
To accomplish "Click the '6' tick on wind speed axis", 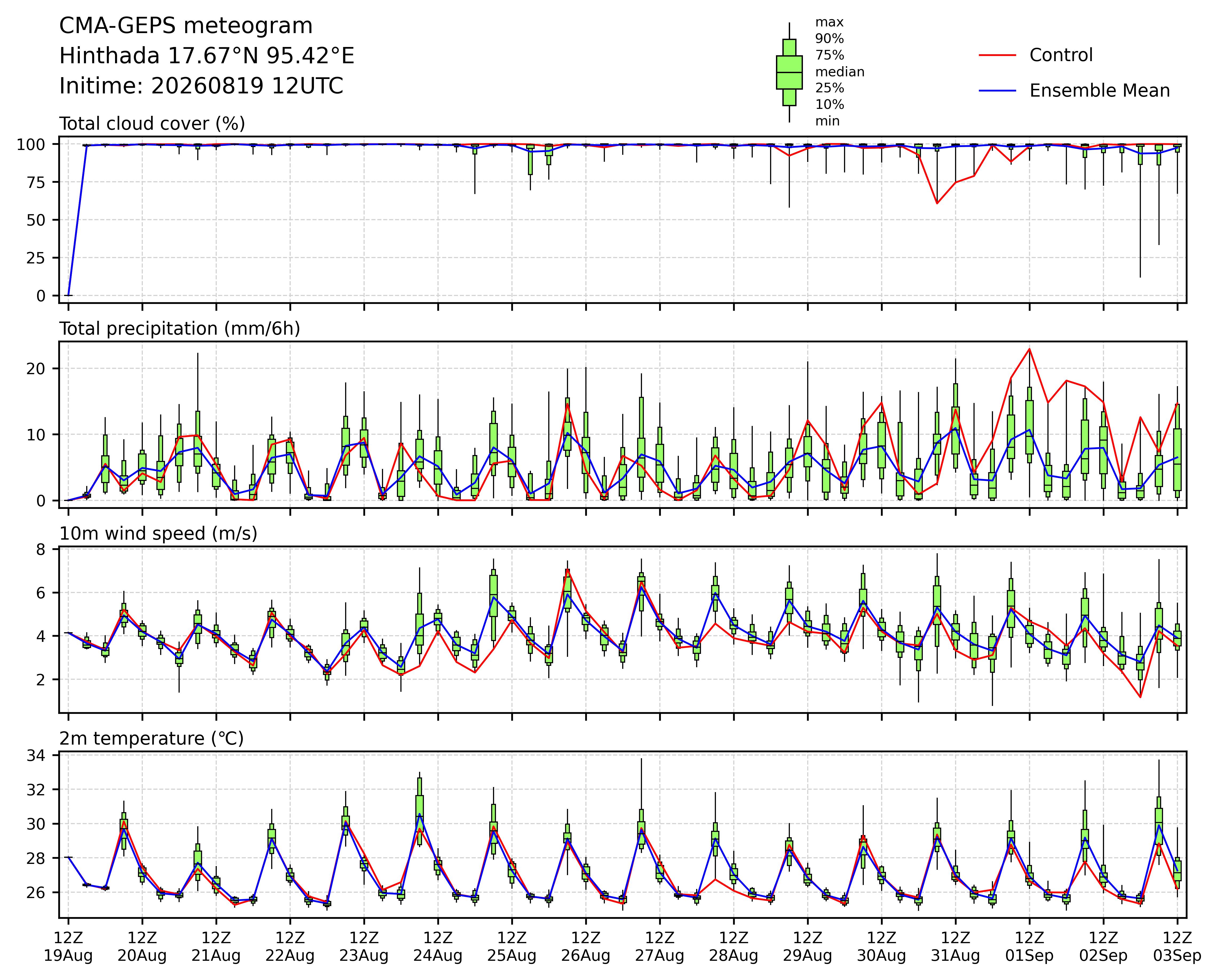I will (41, 593).
